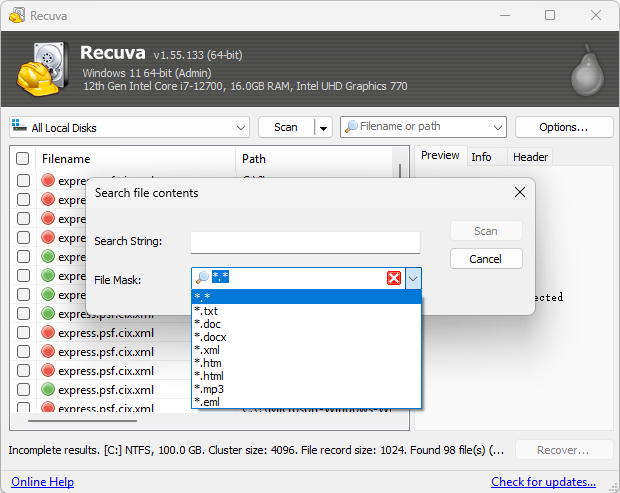Switch to the Header tab
Screen dimensions: 620x493
[530, 157]
